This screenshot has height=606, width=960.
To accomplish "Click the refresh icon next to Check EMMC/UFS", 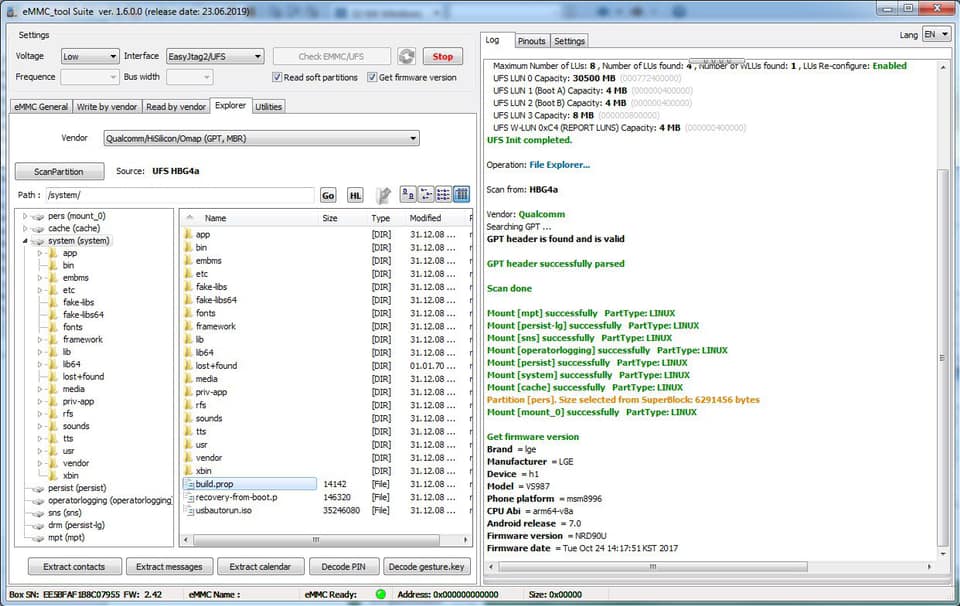I will click(x=406, y=56).
